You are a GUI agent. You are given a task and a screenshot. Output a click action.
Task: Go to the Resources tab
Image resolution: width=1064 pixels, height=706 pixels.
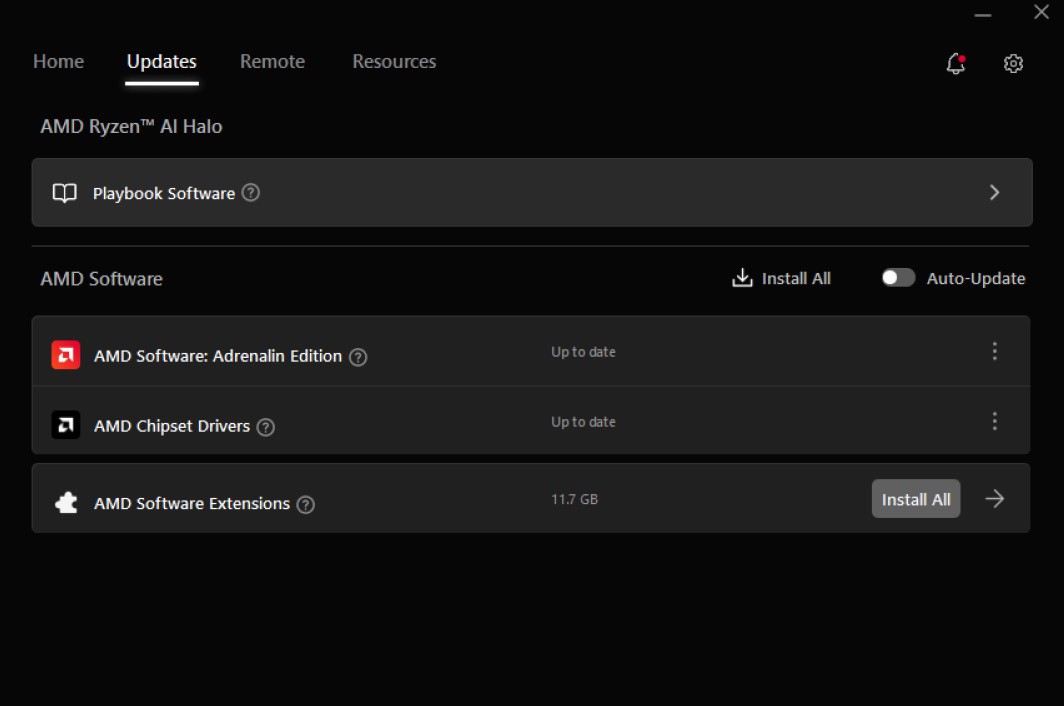coord(394,62)
